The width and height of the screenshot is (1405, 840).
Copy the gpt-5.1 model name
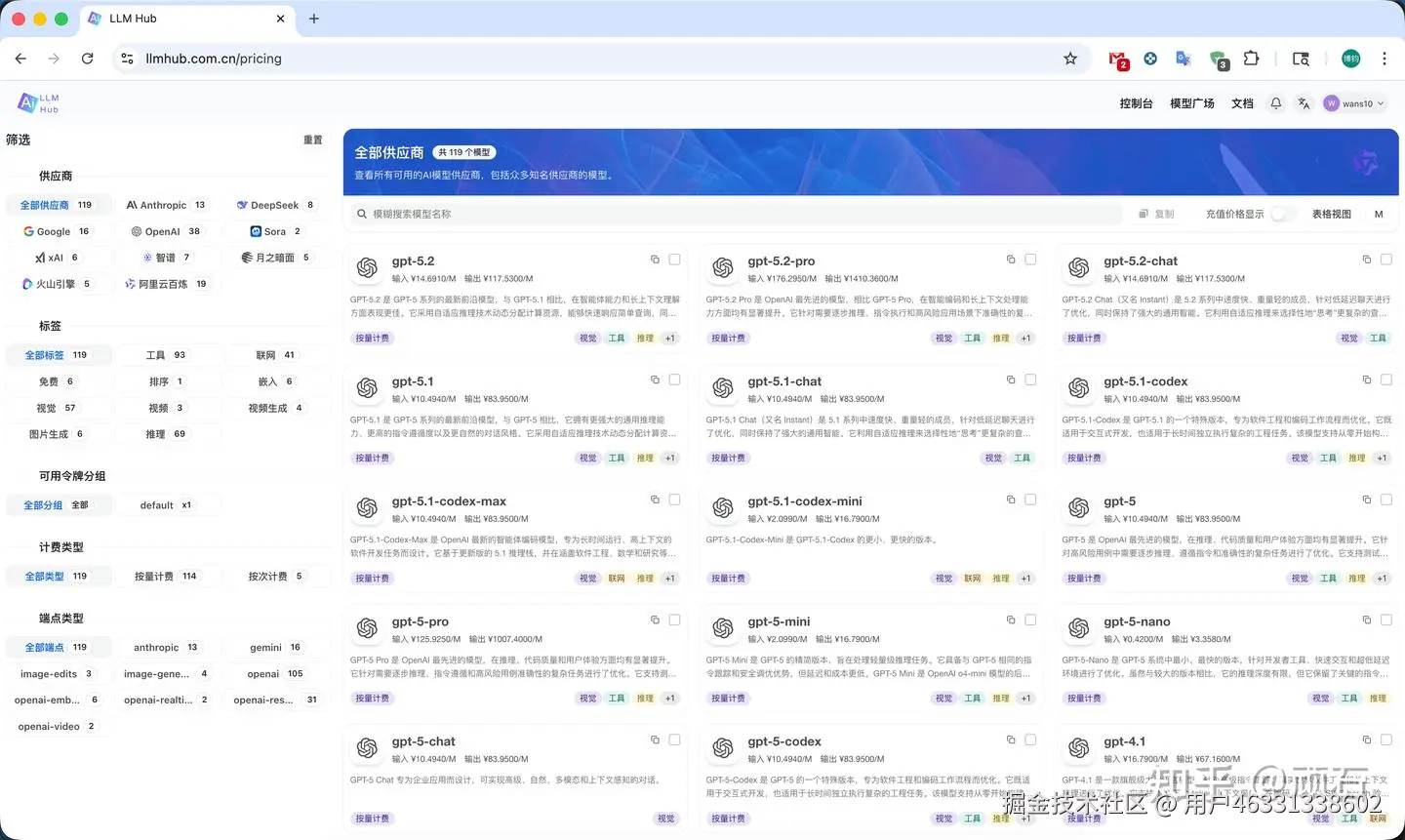655,380
